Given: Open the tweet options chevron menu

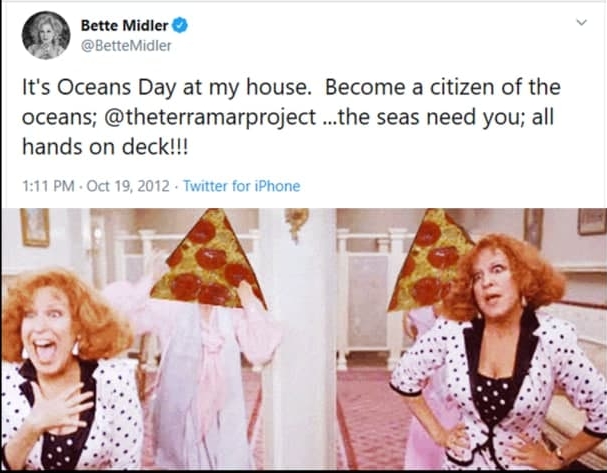Looking at the screenshot, I should [581, 24].
